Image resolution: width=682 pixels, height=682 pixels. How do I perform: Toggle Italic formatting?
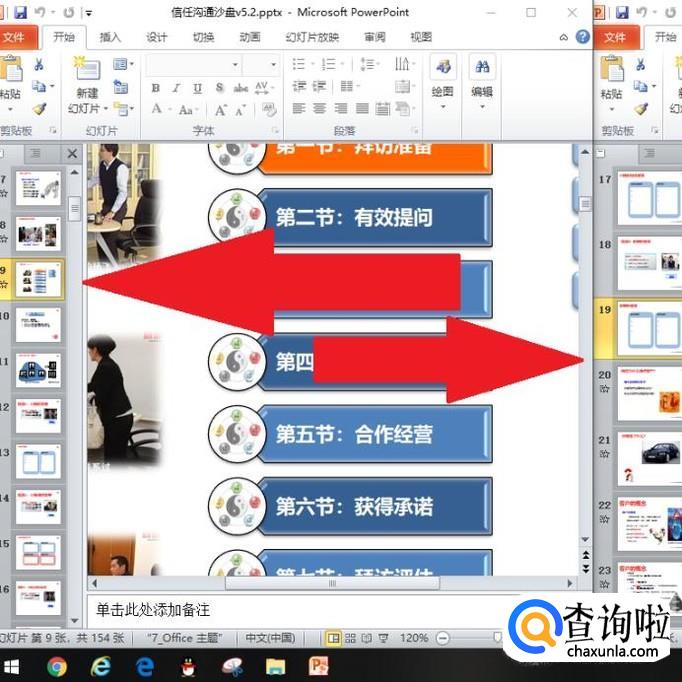point(176,88)
